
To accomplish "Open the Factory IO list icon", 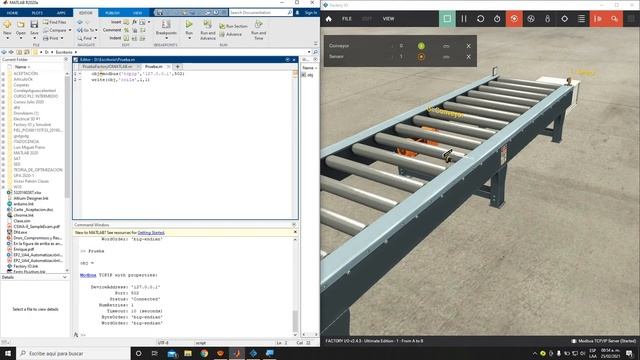I will coord(581,19).
